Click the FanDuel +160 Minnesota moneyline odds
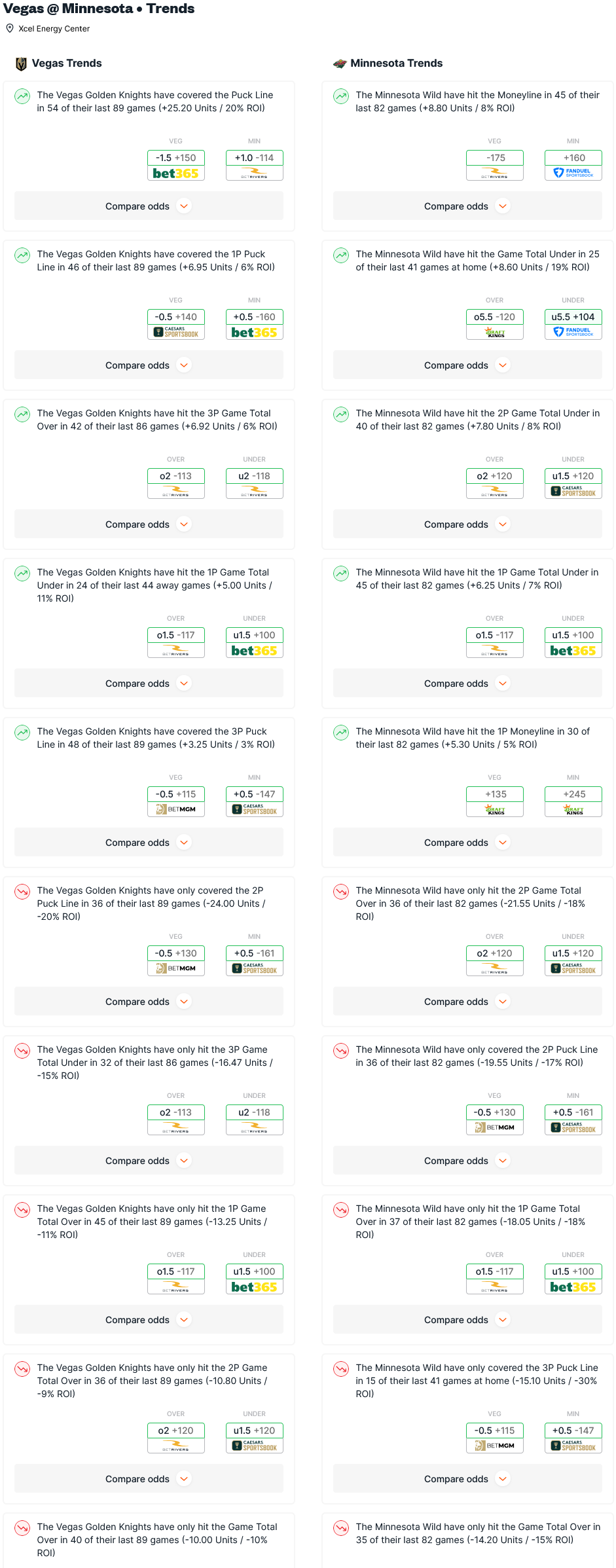 pos(573,165)
